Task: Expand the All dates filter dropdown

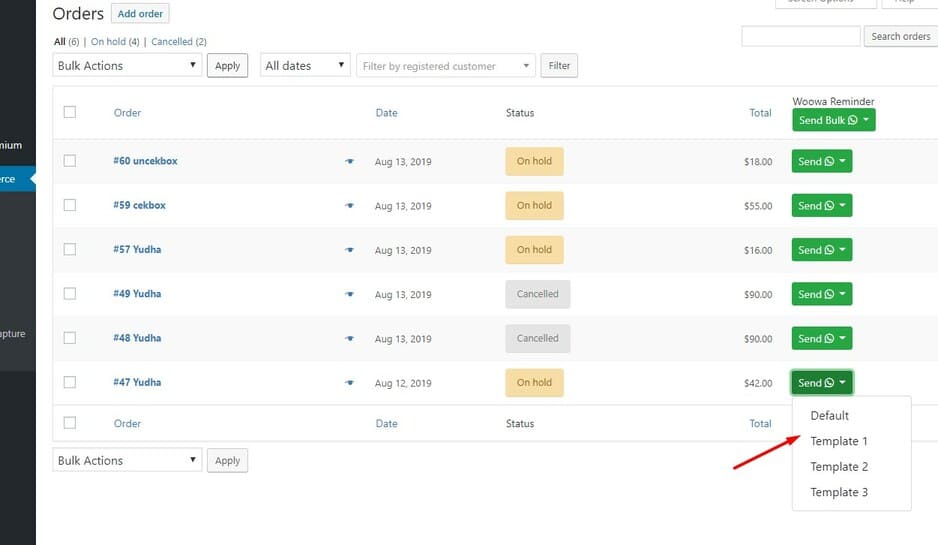Action: click(x=305, y=66)
